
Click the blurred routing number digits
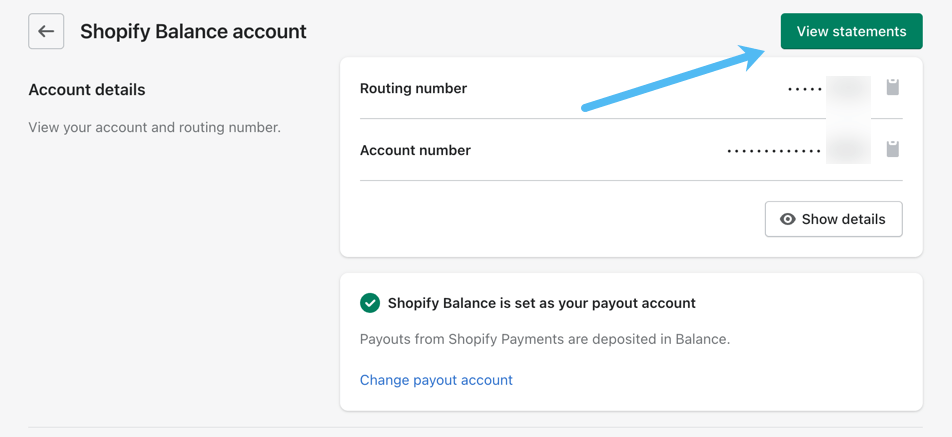pyautogui.click(x=848, y=88)
